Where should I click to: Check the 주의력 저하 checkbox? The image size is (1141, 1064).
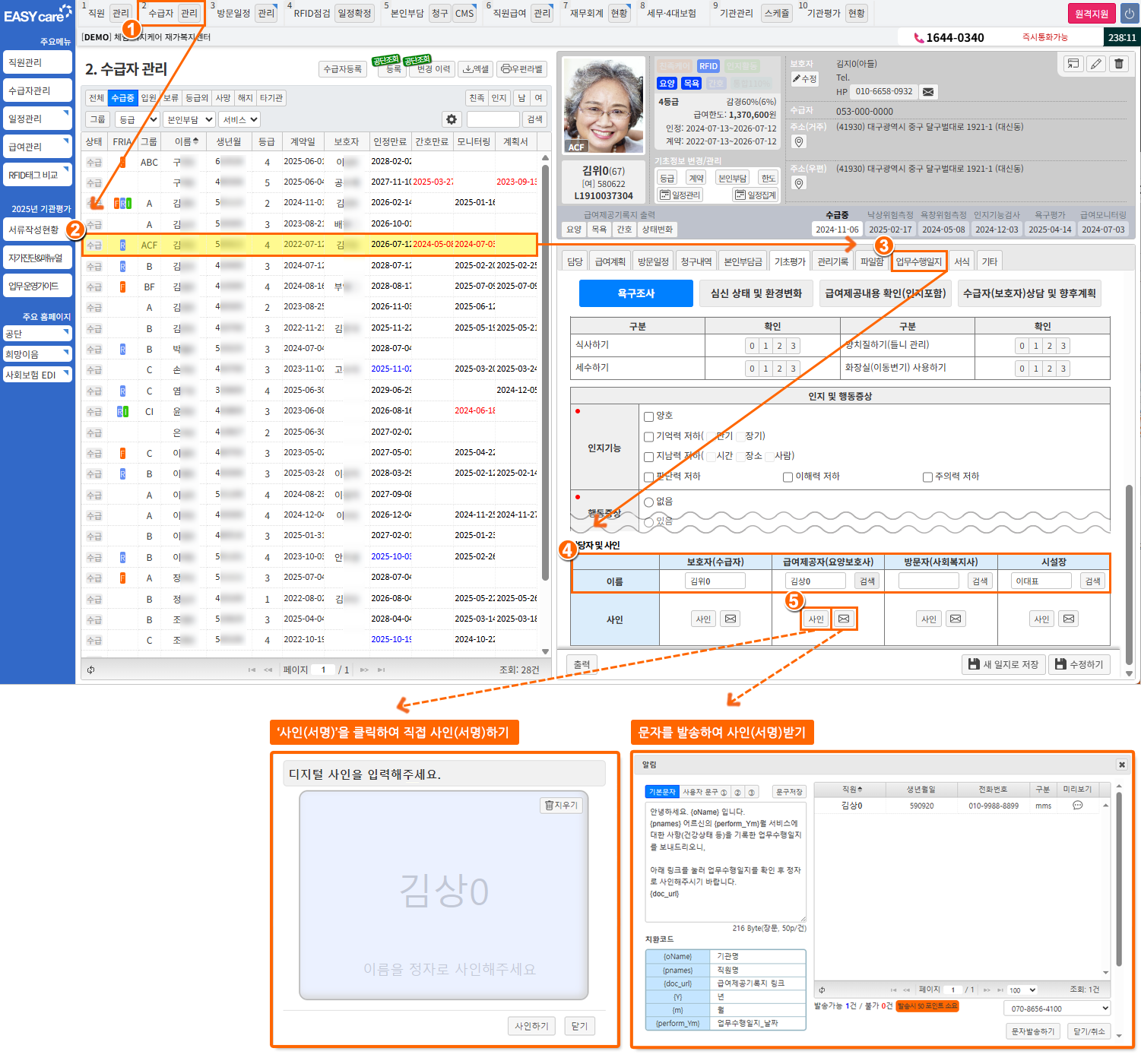pyautogui.click(x=927, y=477)
